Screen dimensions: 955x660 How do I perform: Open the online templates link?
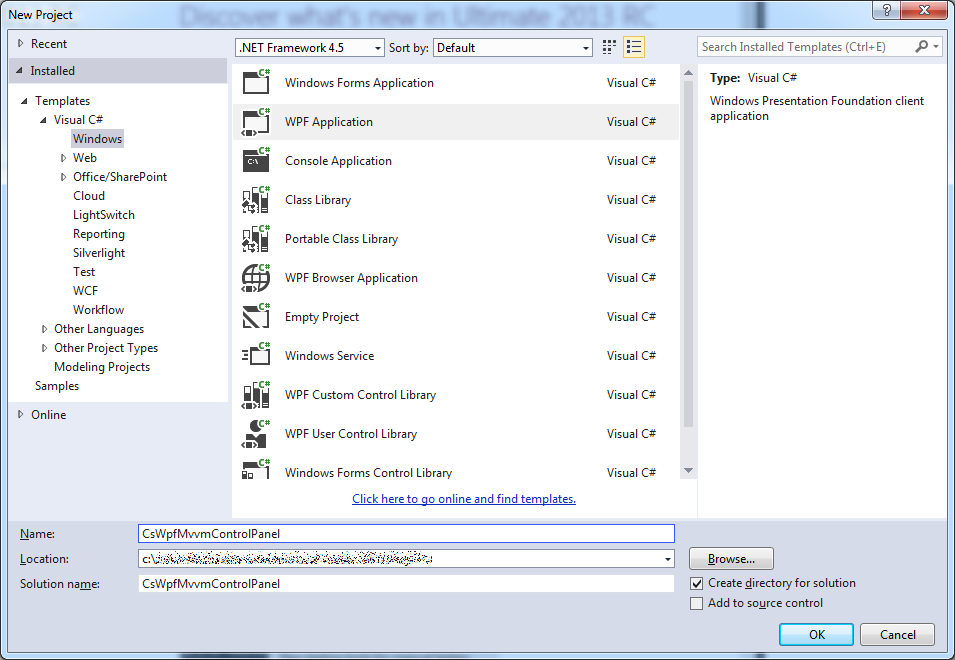[463, 499]
